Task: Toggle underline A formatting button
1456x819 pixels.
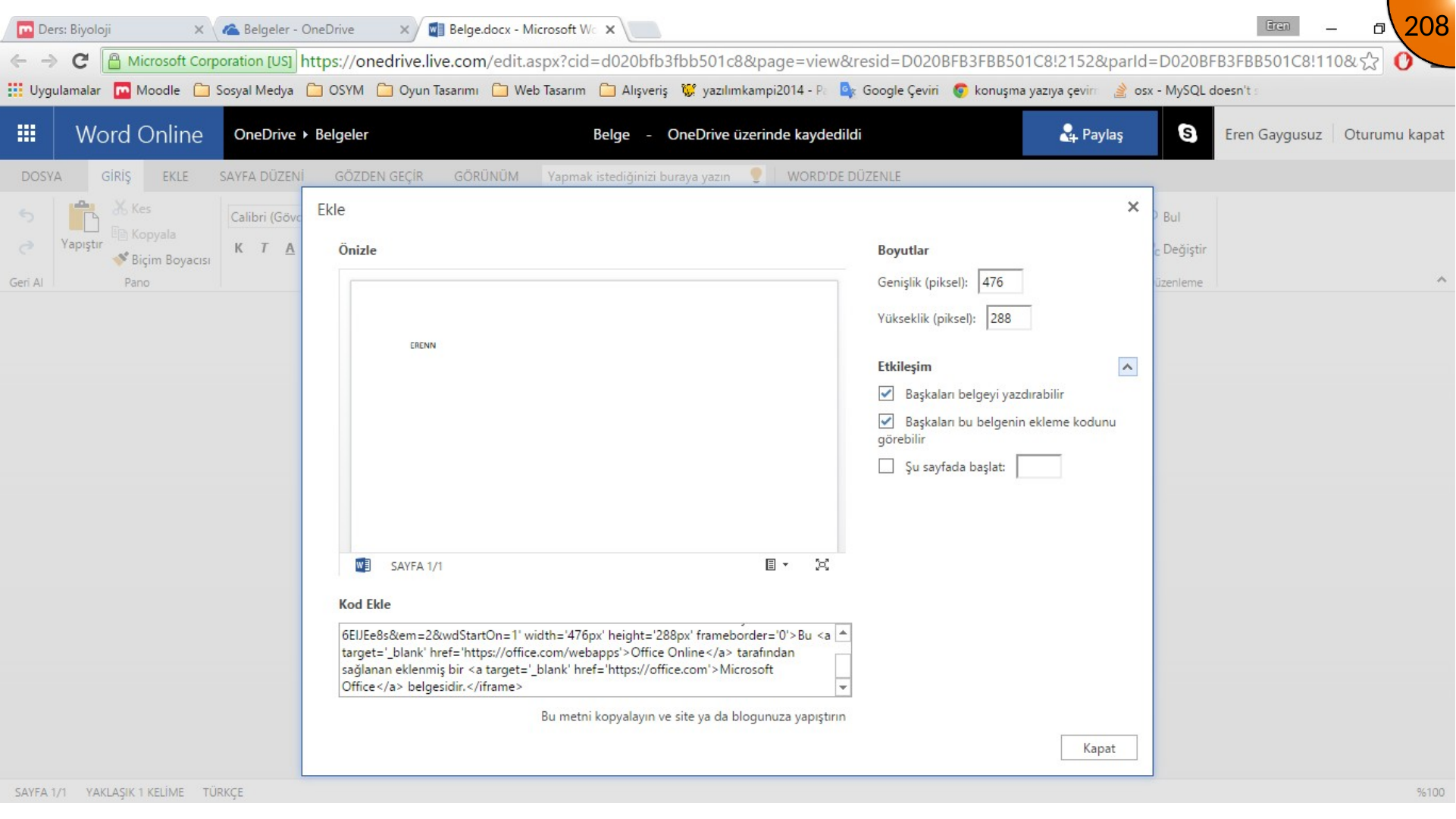Action: click(290, 248)
